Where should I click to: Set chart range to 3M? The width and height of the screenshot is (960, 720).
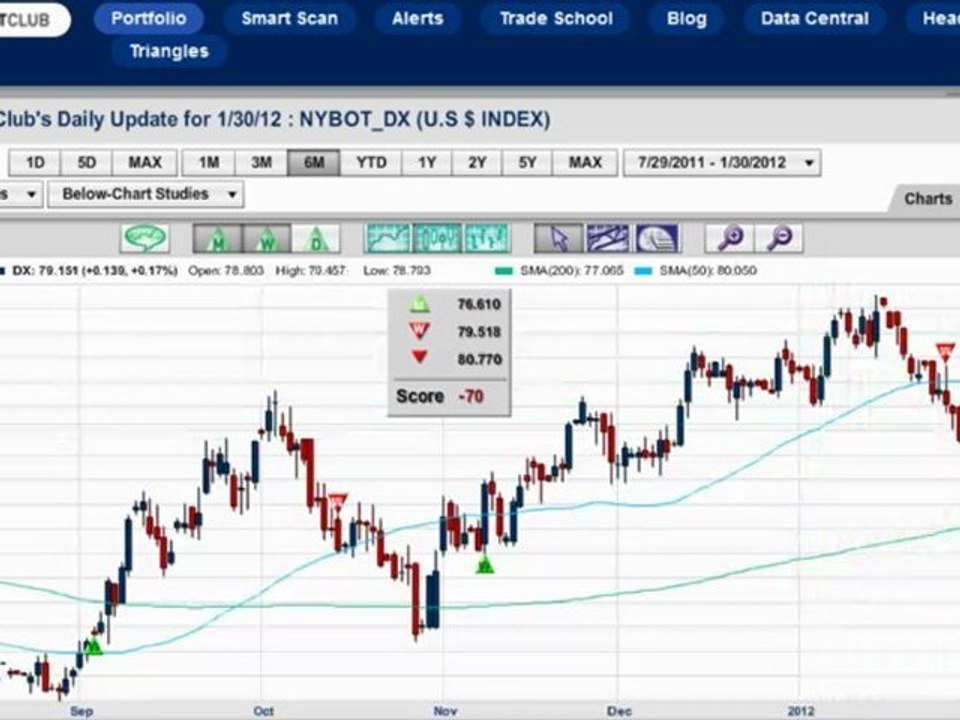261,162
